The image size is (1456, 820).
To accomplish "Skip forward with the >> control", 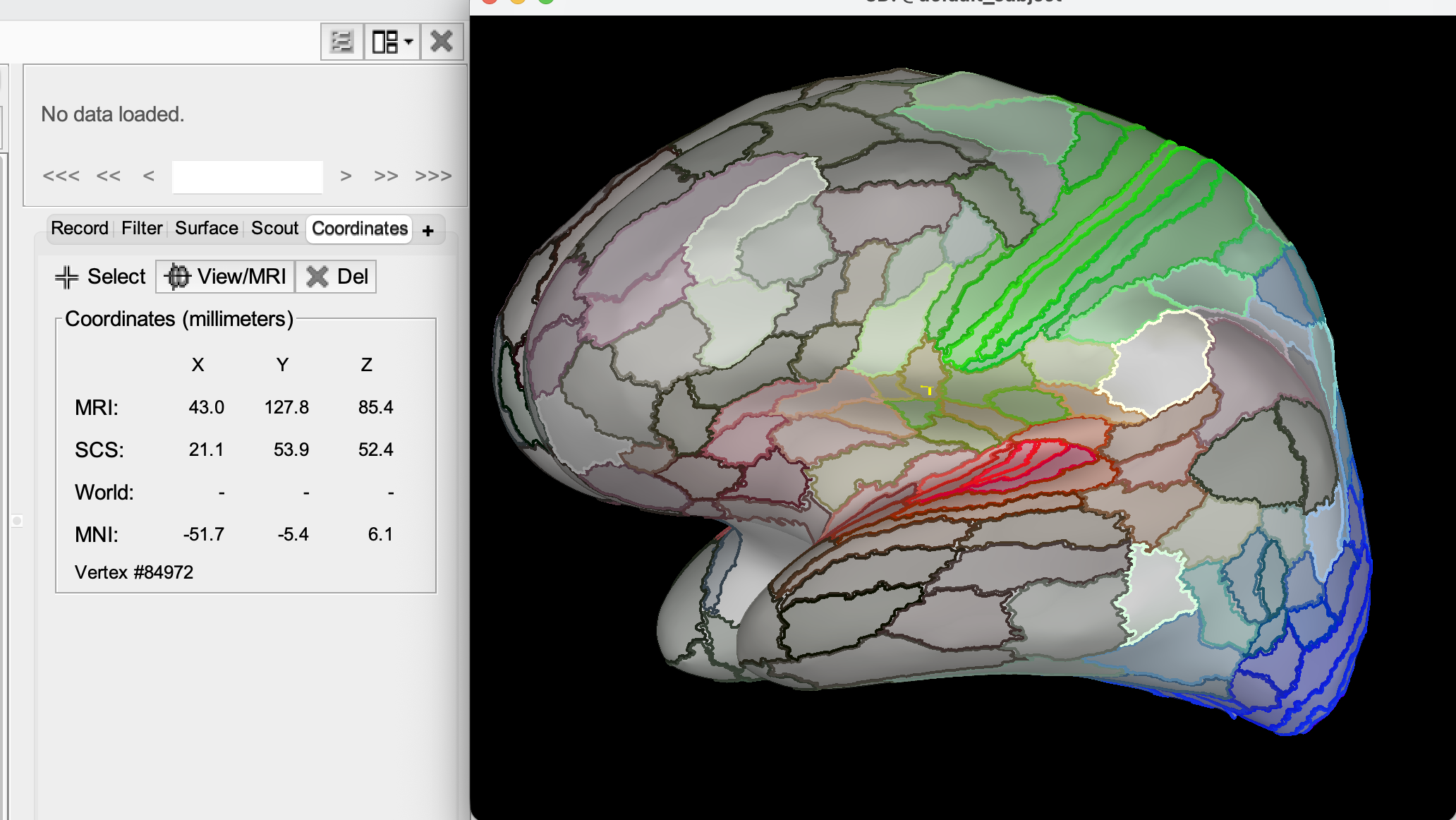I will [386, 176].
